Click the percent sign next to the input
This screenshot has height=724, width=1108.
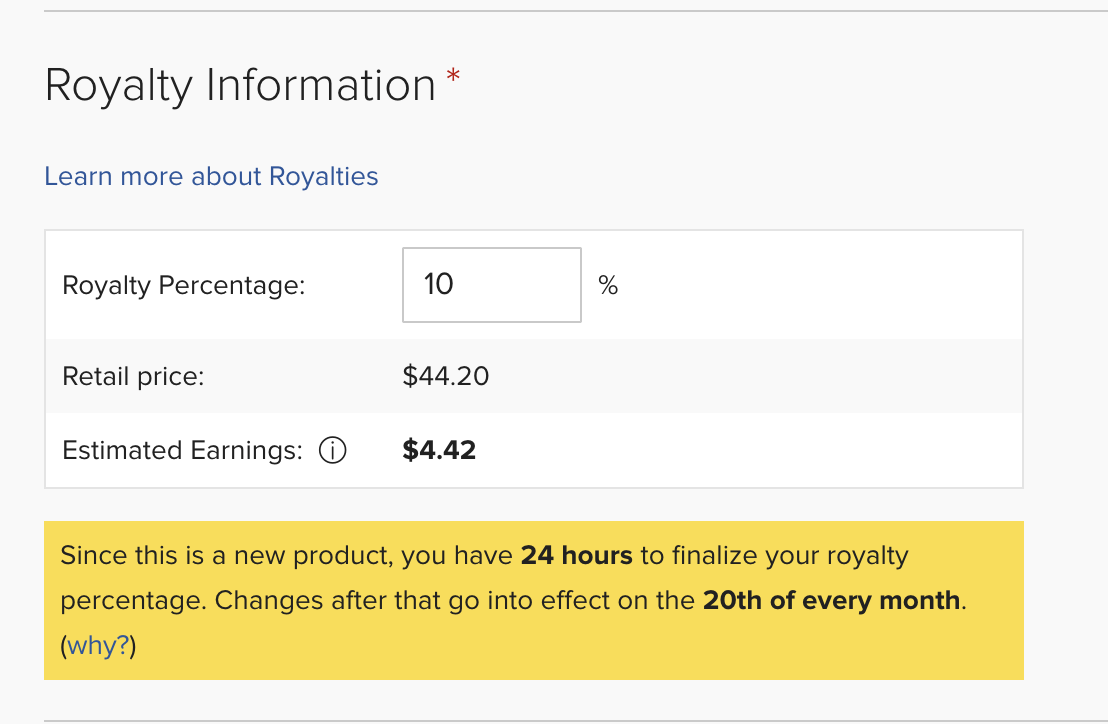coord(608,286)
